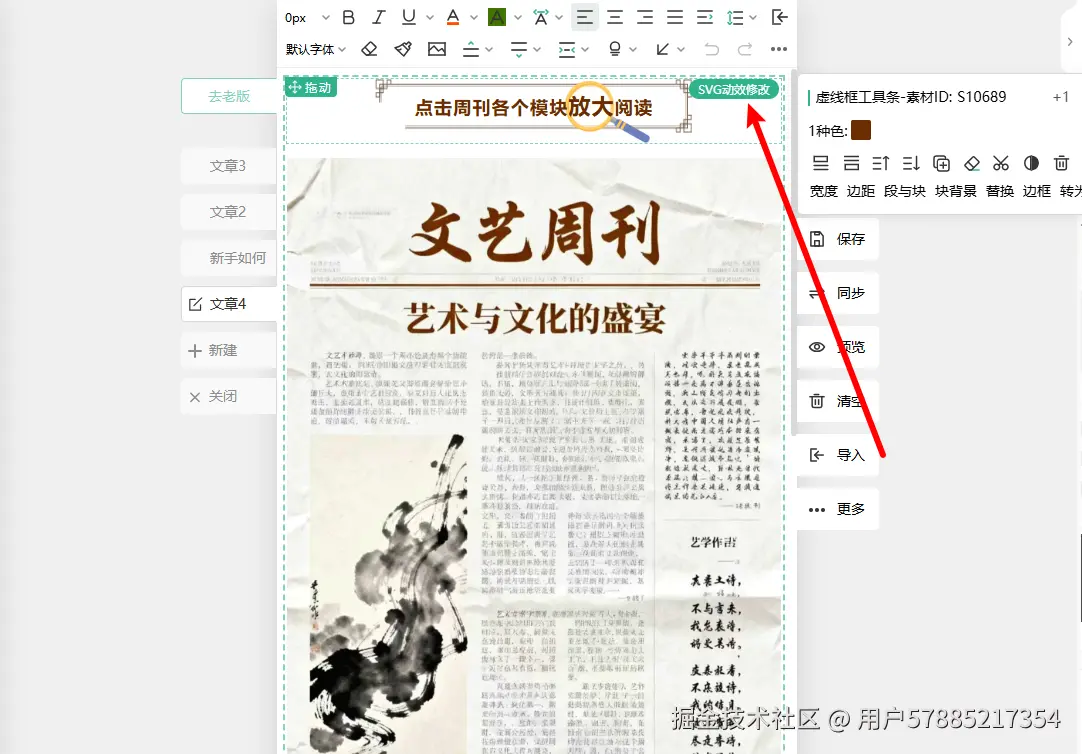Clear formatting with eraser icon
This screenshot has width=1082, height=754.
369,49
